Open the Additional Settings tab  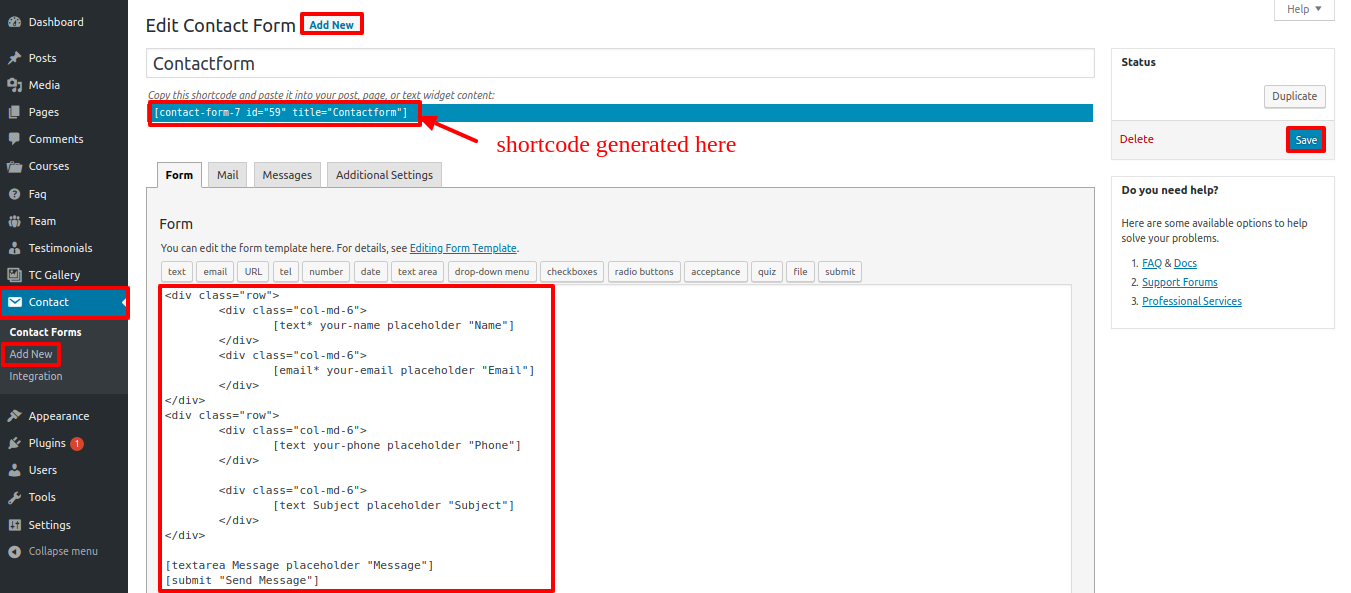(x=384, y=175)
